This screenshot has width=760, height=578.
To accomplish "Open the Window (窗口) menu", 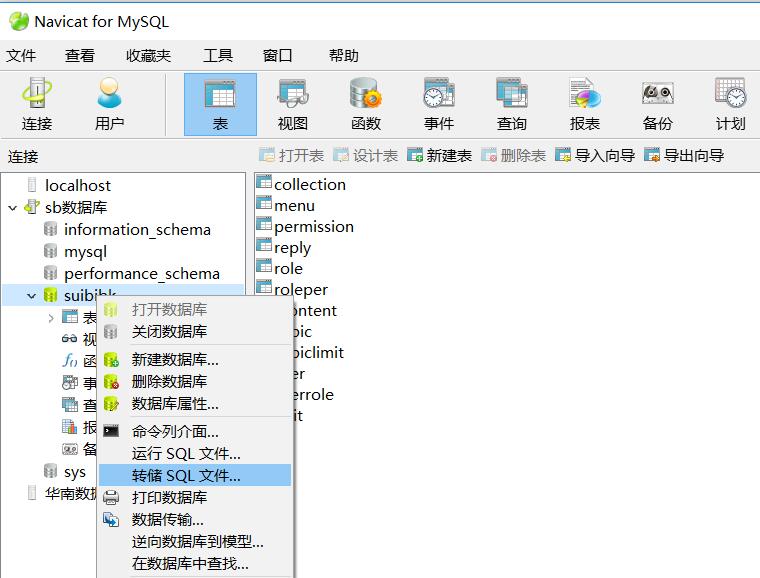I will point(277,56).
